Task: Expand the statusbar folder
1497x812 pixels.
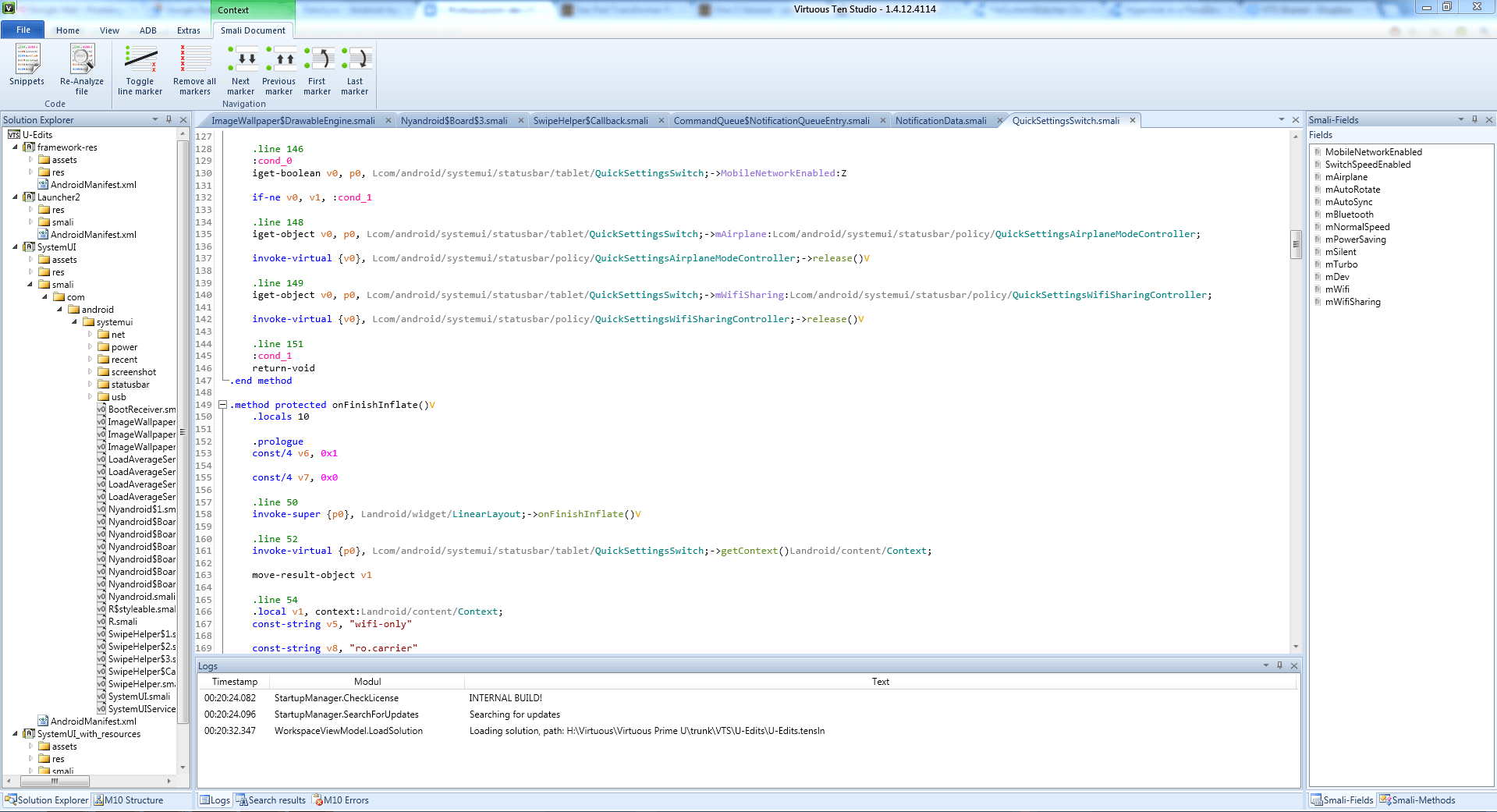Action: [x=90, y=385]
